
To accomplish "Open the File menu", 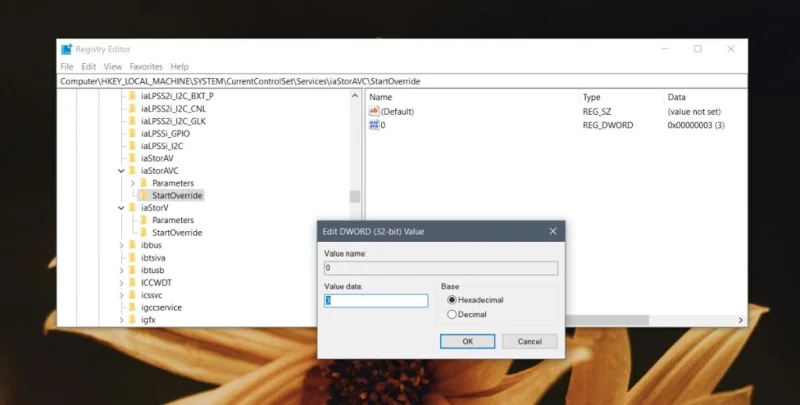I will pos(67,66).
